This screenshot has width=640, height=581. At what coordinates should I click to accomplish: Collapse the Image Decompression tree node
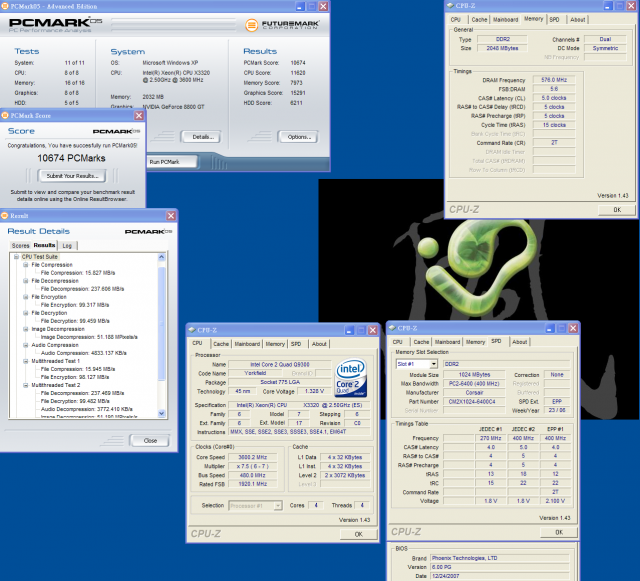pyautogui.click(x=26, y=329)
